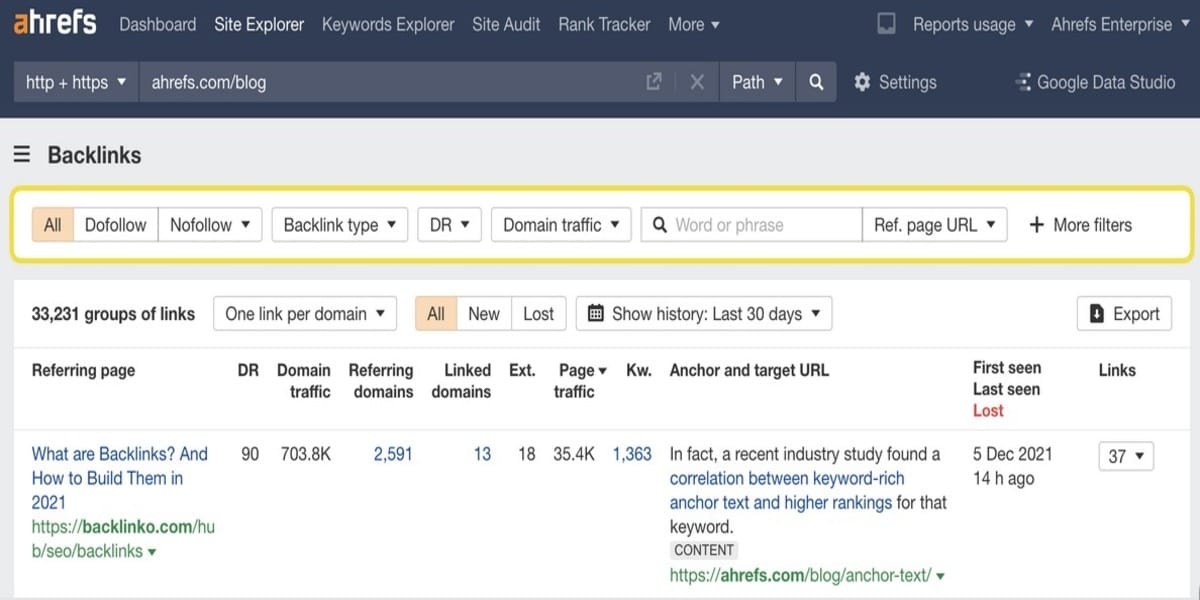Export the backlinks report

pyautogui.click(x=1124, y=313)
